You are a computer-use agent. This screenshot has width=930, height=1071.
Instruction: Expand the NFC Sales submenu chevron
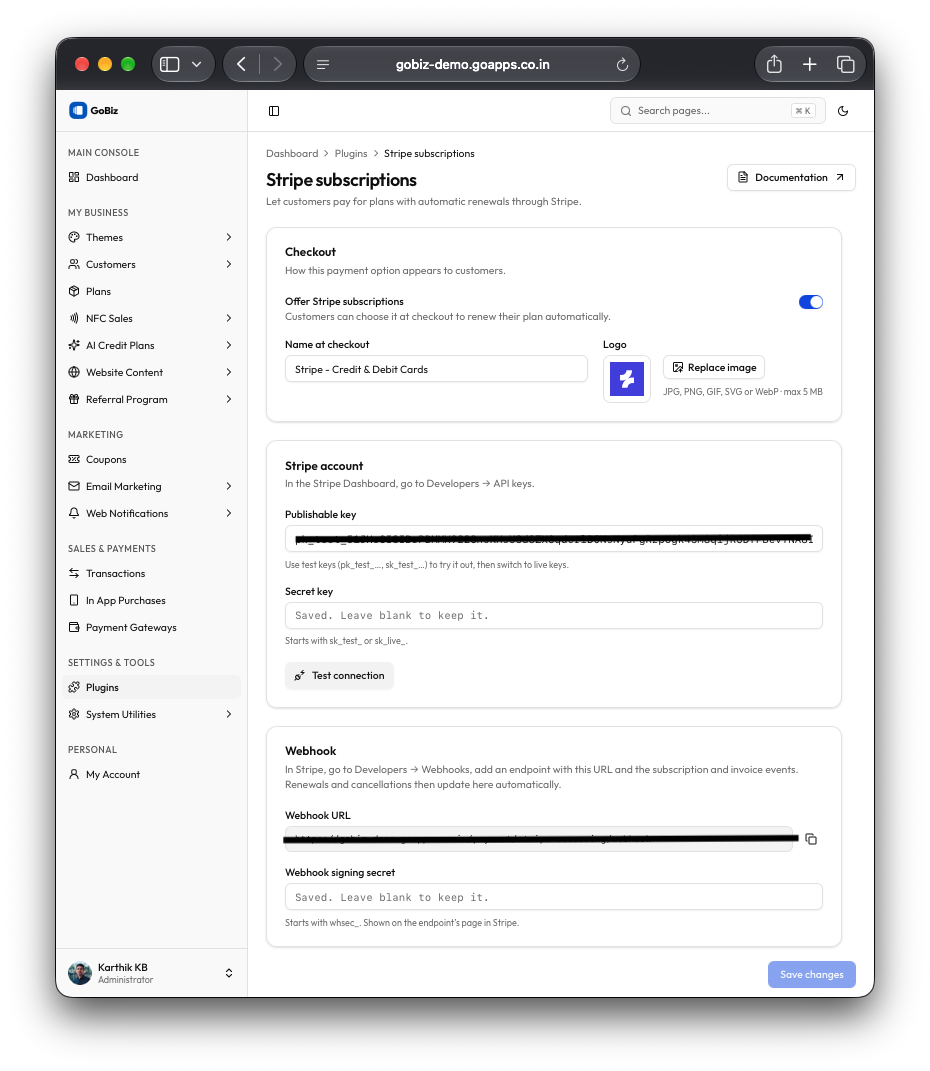tap(229, 318)
